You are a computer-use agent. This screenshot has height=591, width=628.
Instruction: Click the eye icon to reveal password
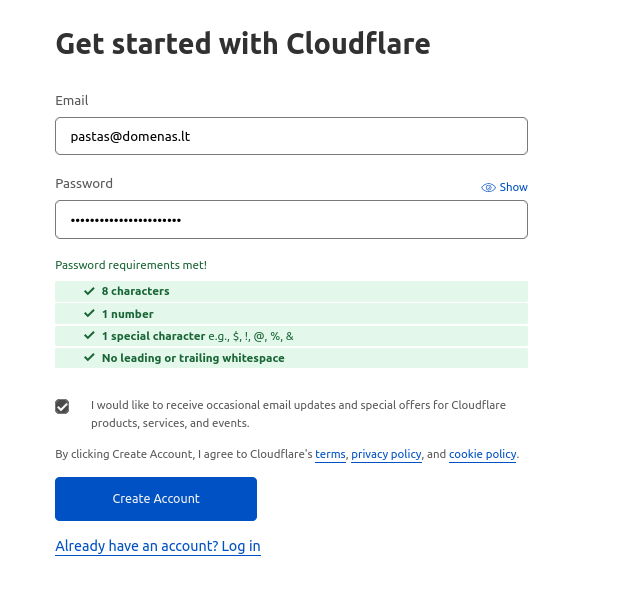click(488, 188)
